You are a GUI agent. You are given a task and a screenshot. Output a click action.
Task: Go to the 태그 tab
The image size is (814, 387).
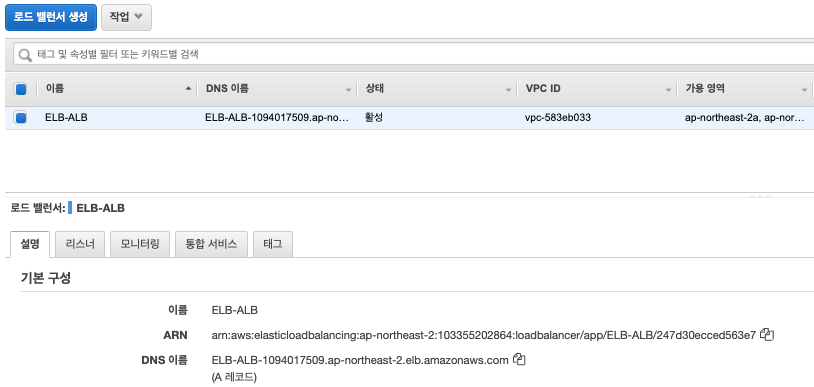pos(273,244)
